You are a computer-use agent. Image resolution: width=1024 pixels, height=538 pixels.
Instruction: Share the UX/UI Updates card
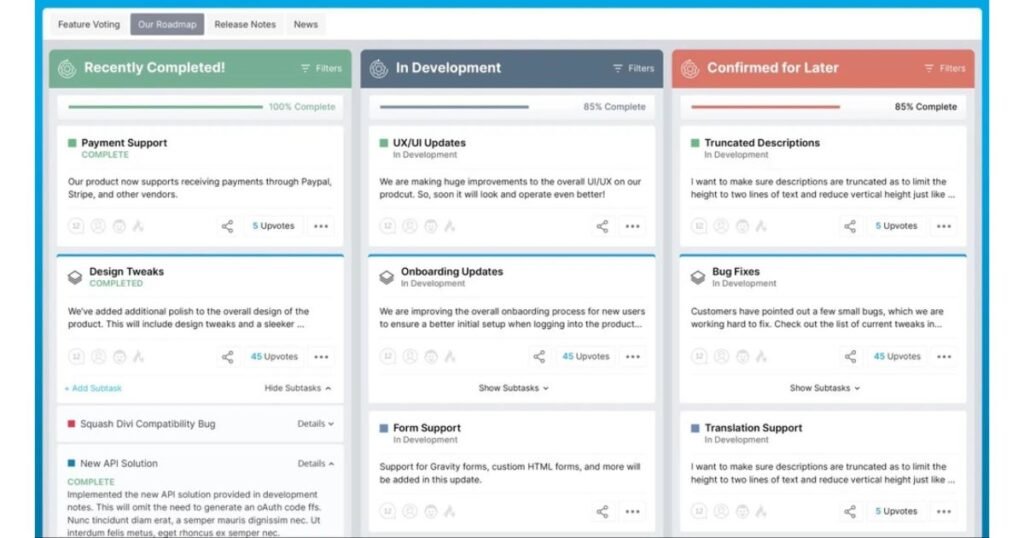[602, 226]
